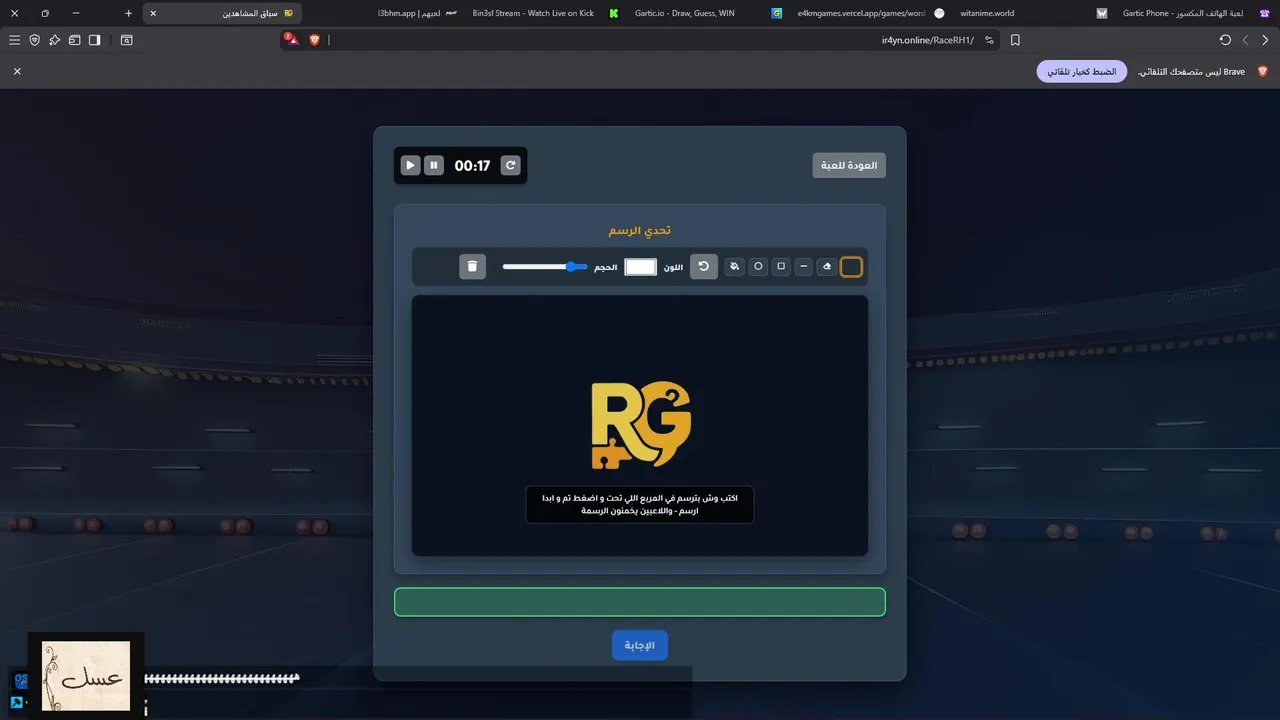Screen dimensions: 1280x720
Task: Open the white color picker swatch
Action: pos(641,267)
